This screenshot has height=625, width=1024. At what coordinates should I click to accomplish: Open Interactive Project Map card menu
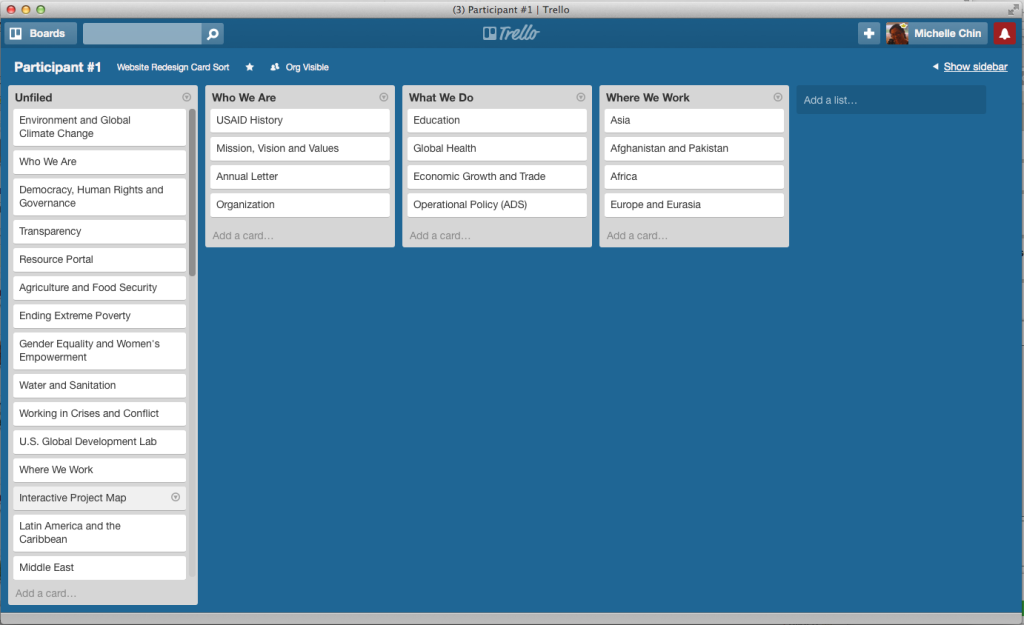[176, 497]
